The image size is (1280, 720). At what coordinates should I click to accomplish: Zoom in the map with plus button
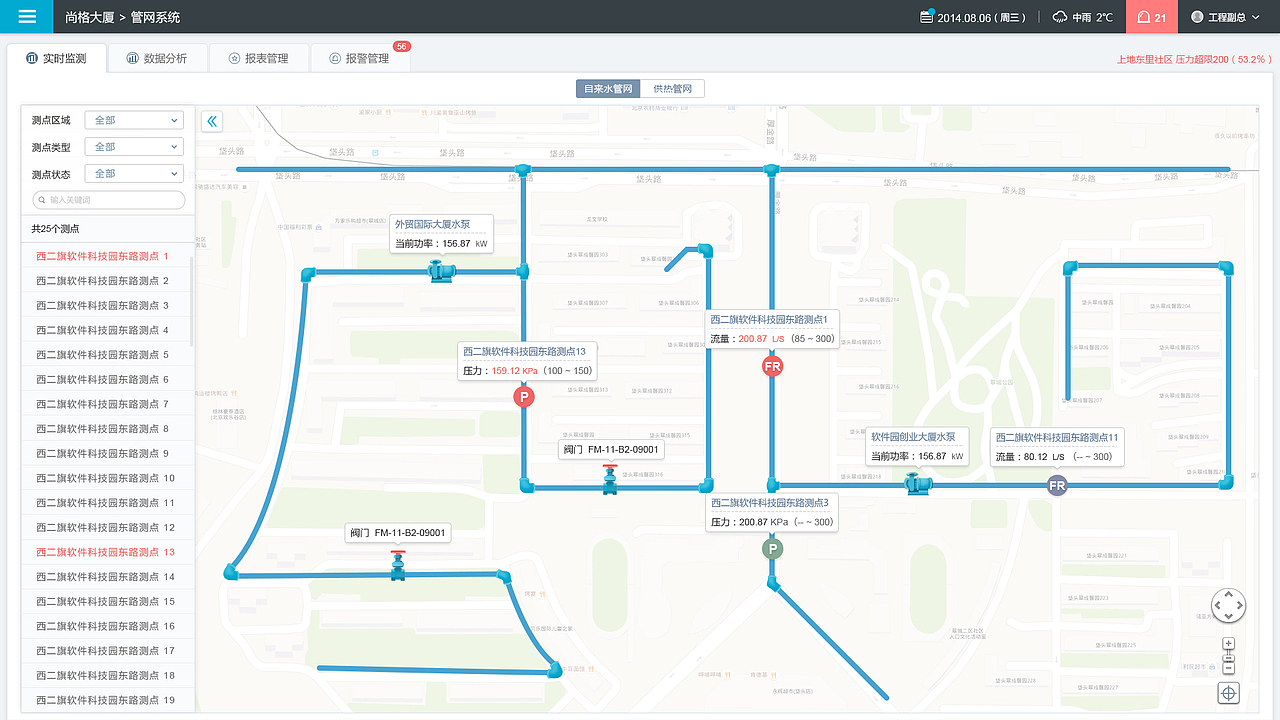point(1229,643)
